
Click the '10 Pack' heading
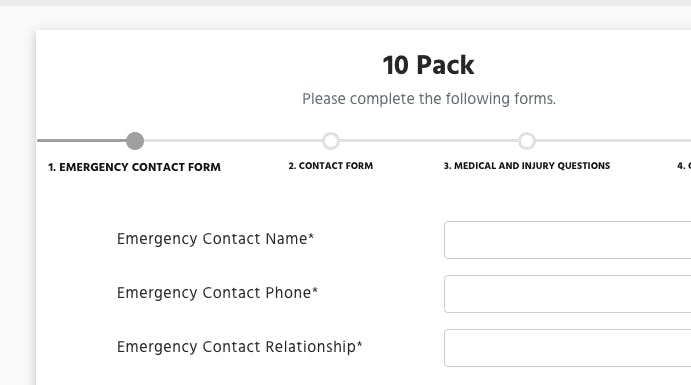pyautogui.click(x=428, y=65)
